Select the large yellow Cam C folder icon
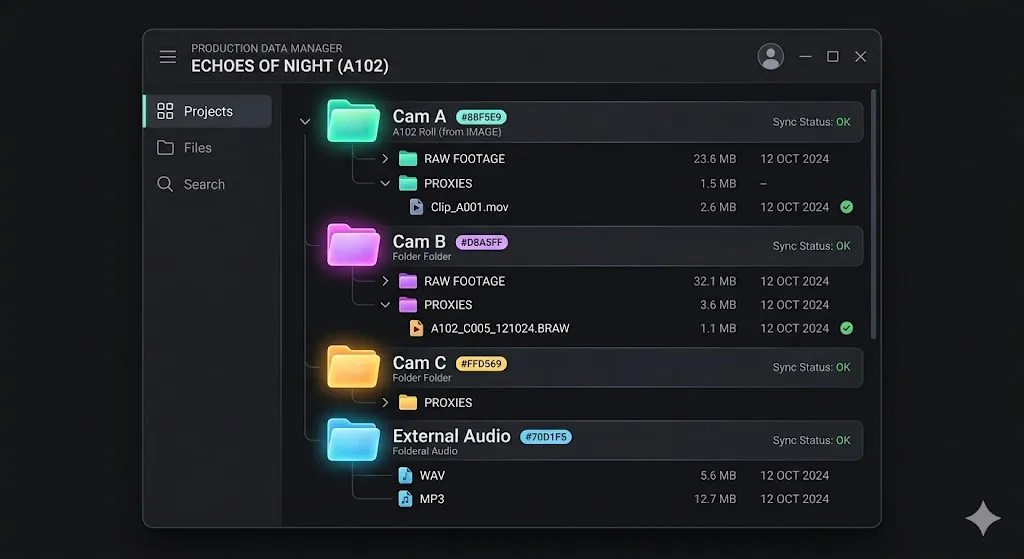This screenshot has width=1024, height=559. [x=353, y=366]
